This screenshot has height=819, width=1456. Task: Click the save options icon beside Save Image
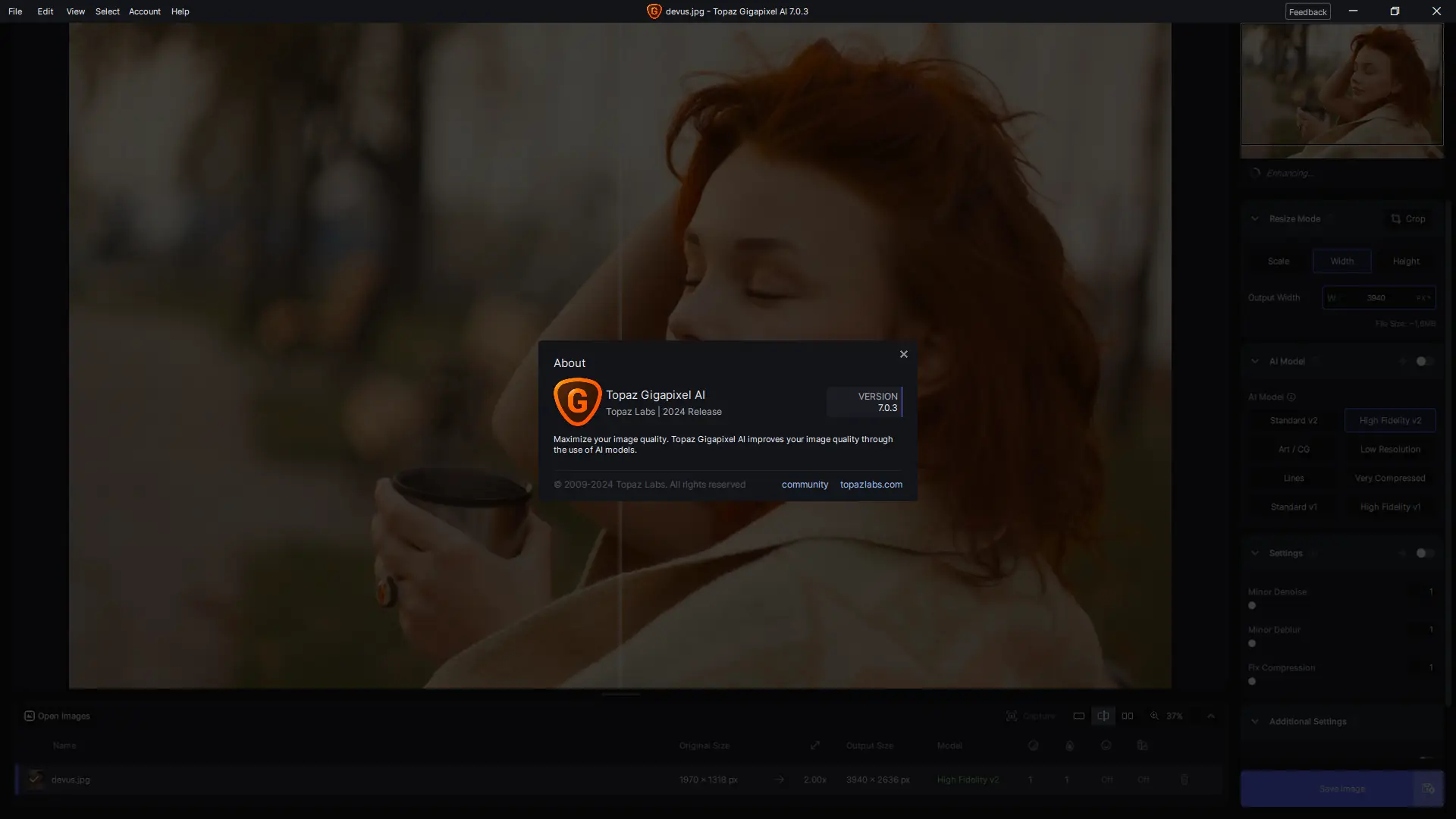(x=1428, y=789)
